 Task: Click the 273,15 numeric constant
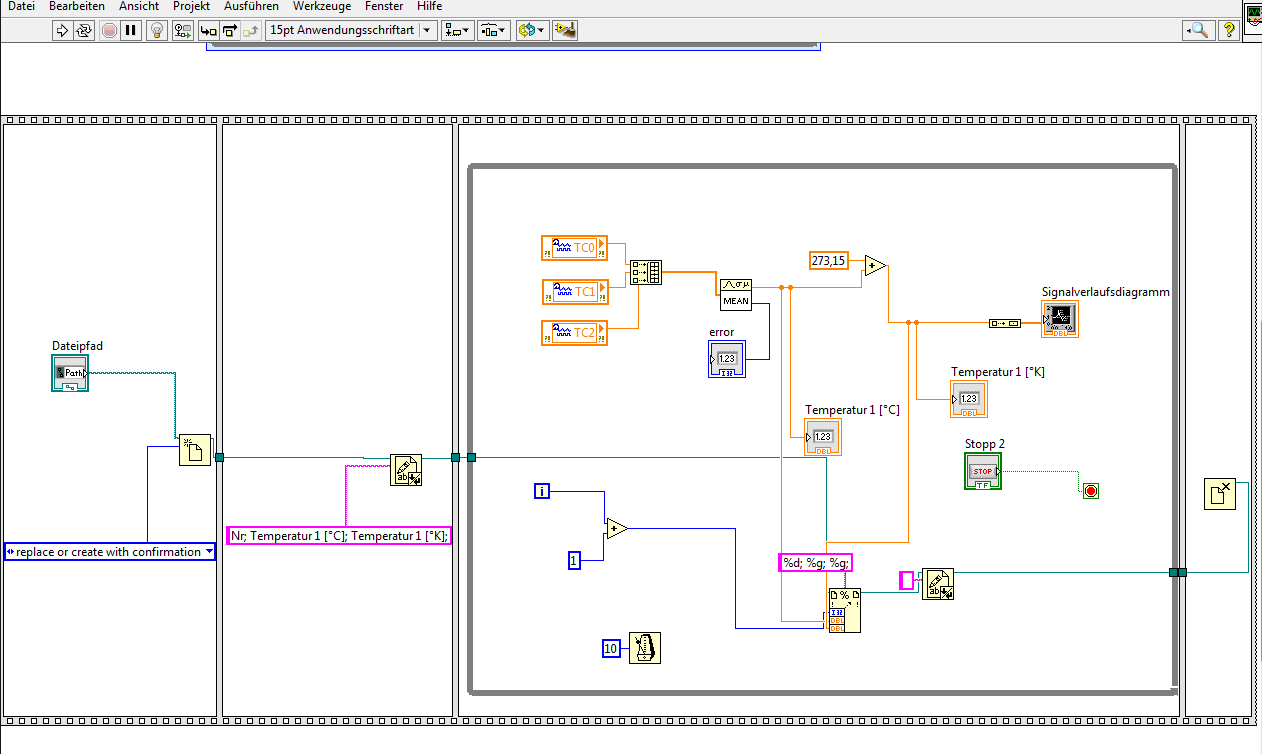[829, 260]
